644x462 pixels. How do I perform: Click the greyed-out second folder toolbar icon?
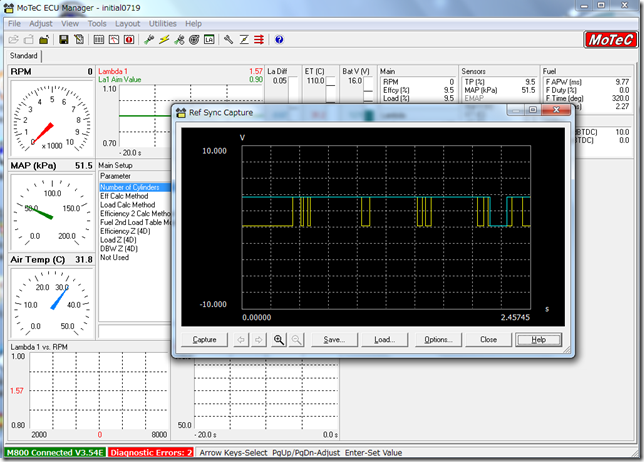tap(29, 40)
